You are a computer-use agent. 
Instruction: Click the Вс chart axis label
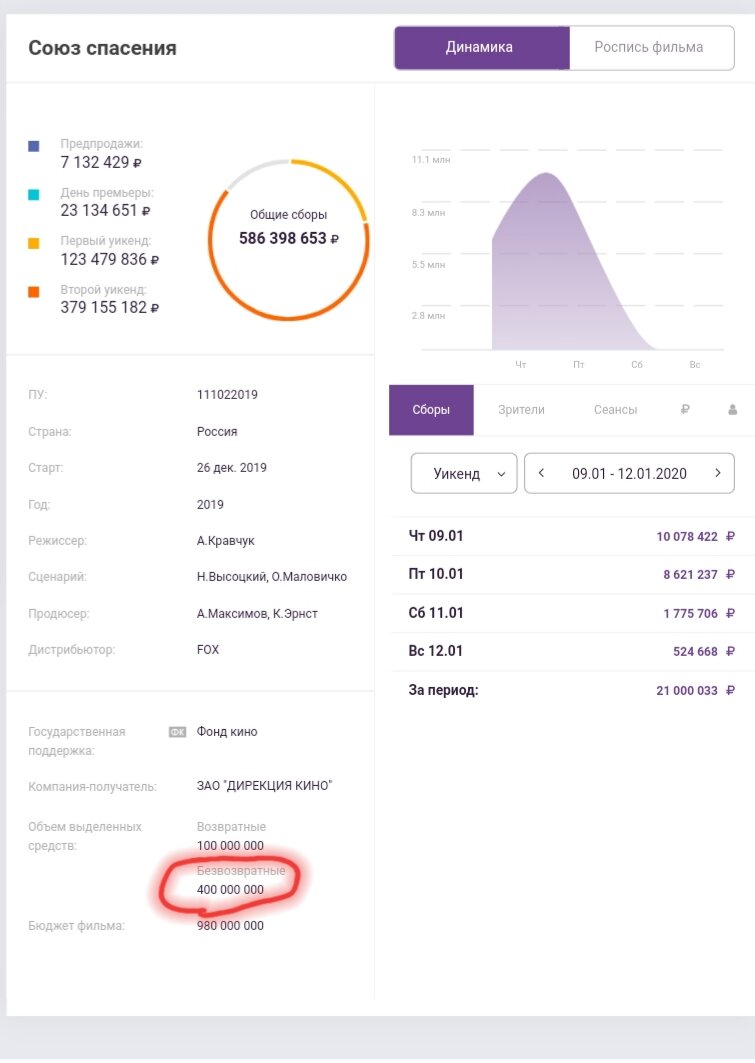695,365
